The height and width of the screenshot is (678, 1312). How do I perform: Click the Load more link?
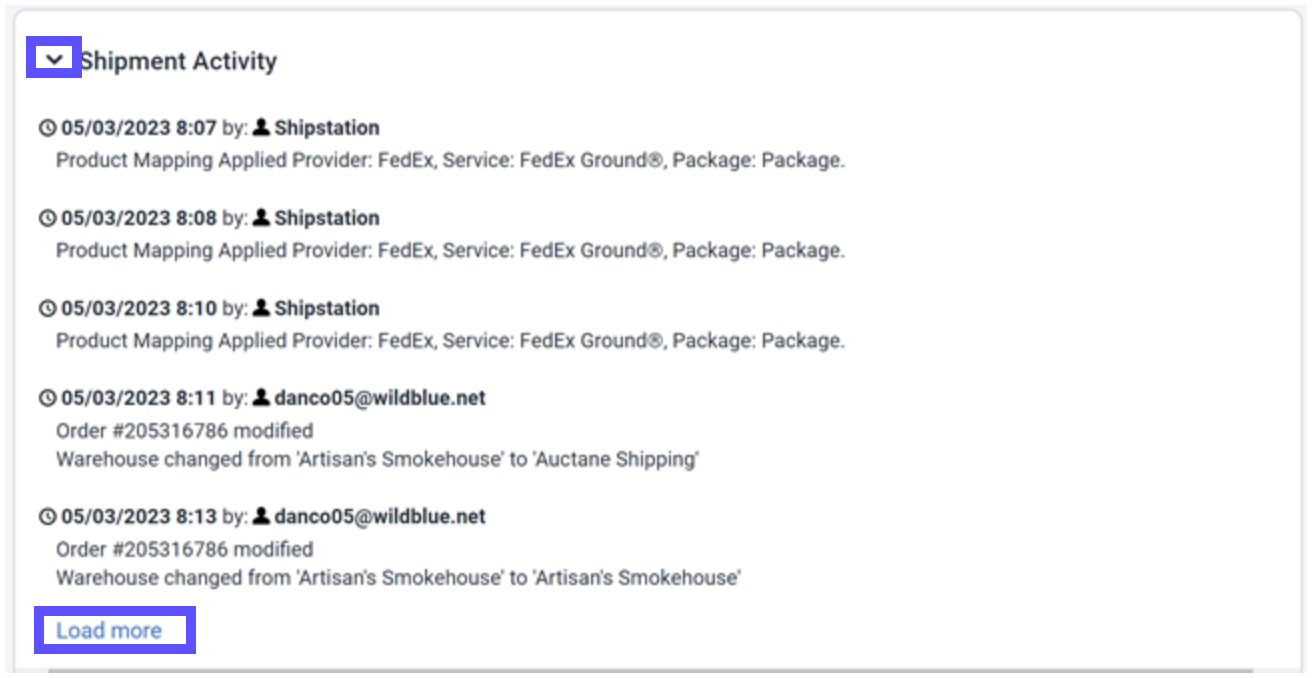click(109, 630)
